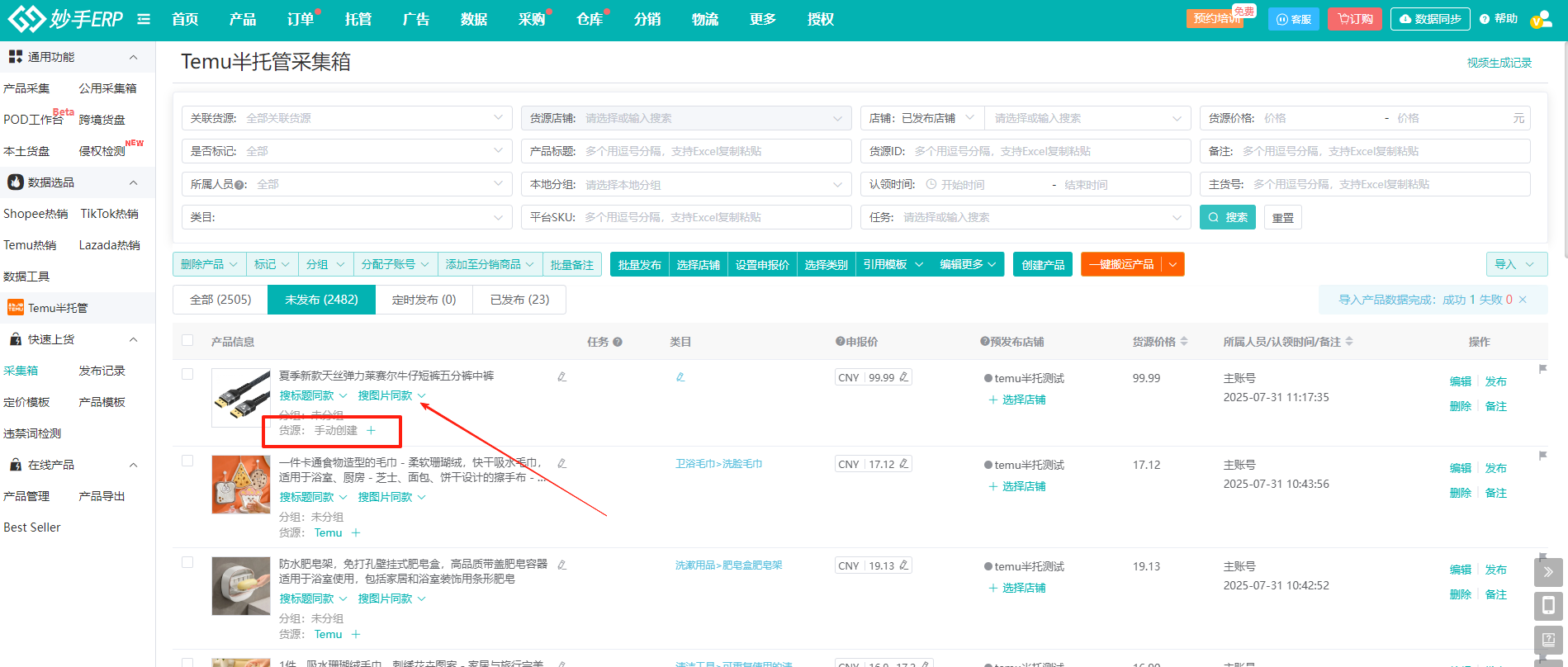Viewport: 1568px width, 667px height.
Task: Add source plus icon next to 手动创建
Action: [371, 430]
